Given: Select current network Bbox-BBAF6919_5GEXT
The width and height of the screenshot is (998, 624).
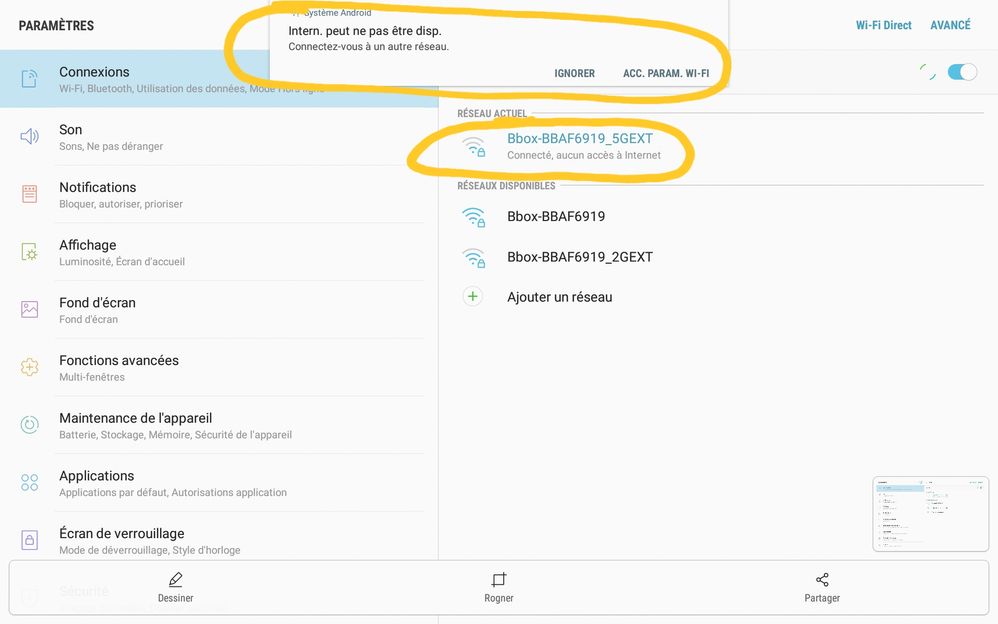Looking at the screenshot, I should tap(718, 146).
